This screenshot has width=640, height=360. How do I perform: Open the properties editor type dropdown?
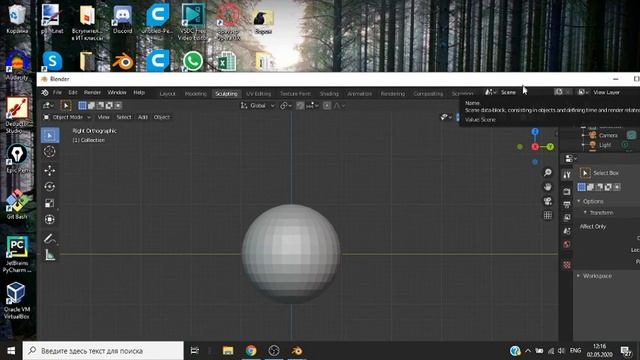(x=570, y=158)
